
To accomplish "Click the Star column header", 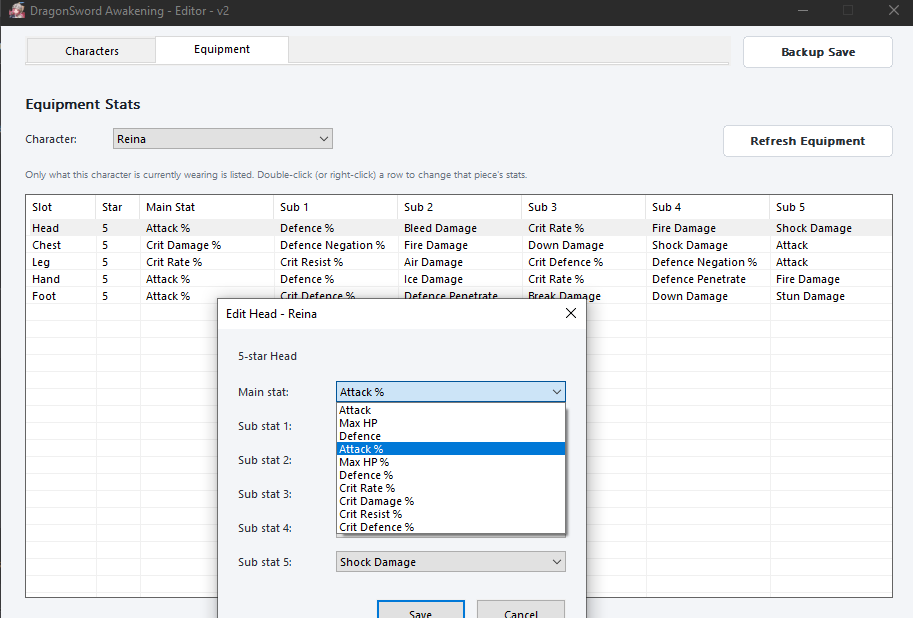I will point(118,207).
